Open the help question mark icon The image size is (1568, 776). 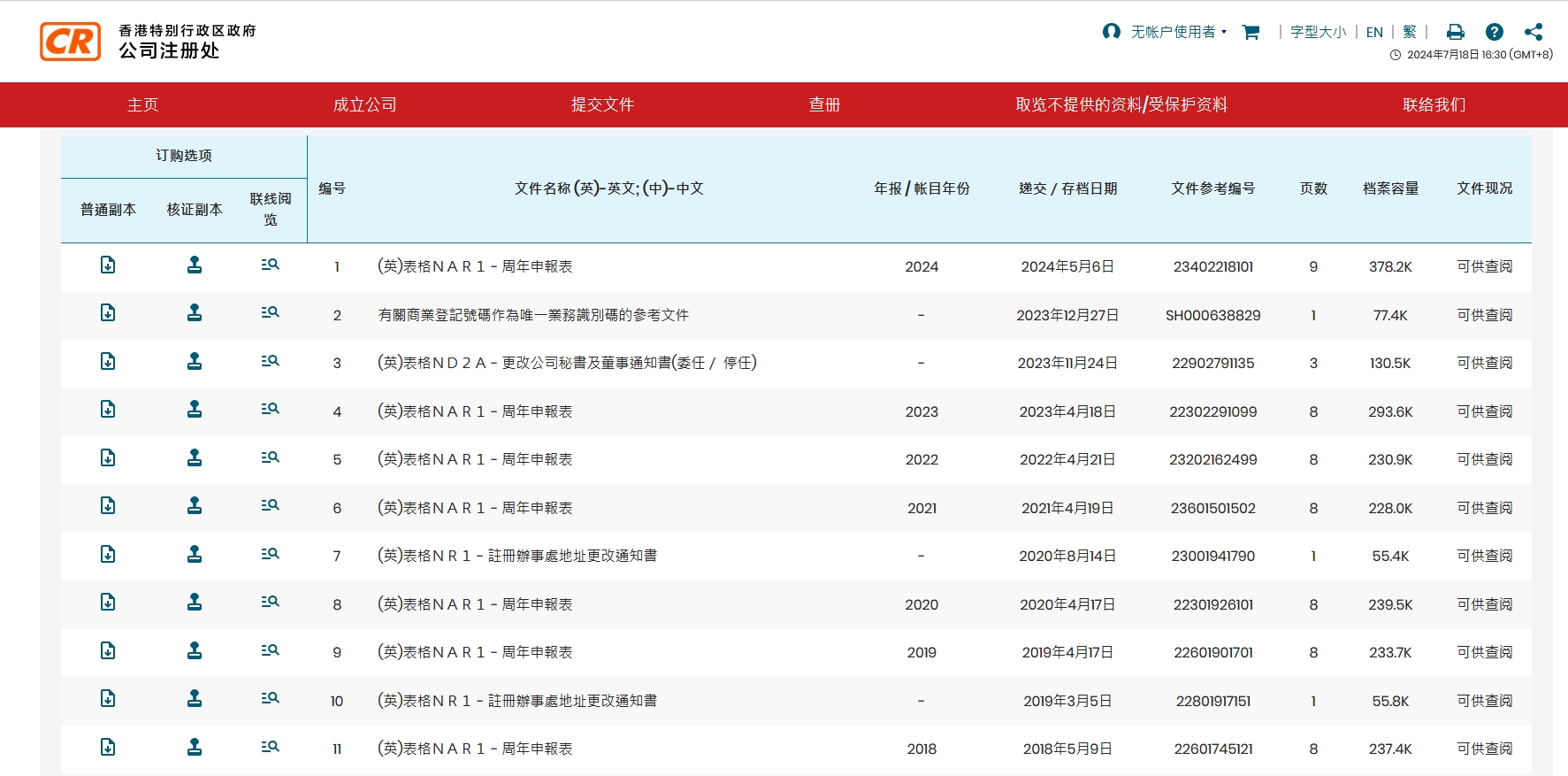coord(1495,33)
